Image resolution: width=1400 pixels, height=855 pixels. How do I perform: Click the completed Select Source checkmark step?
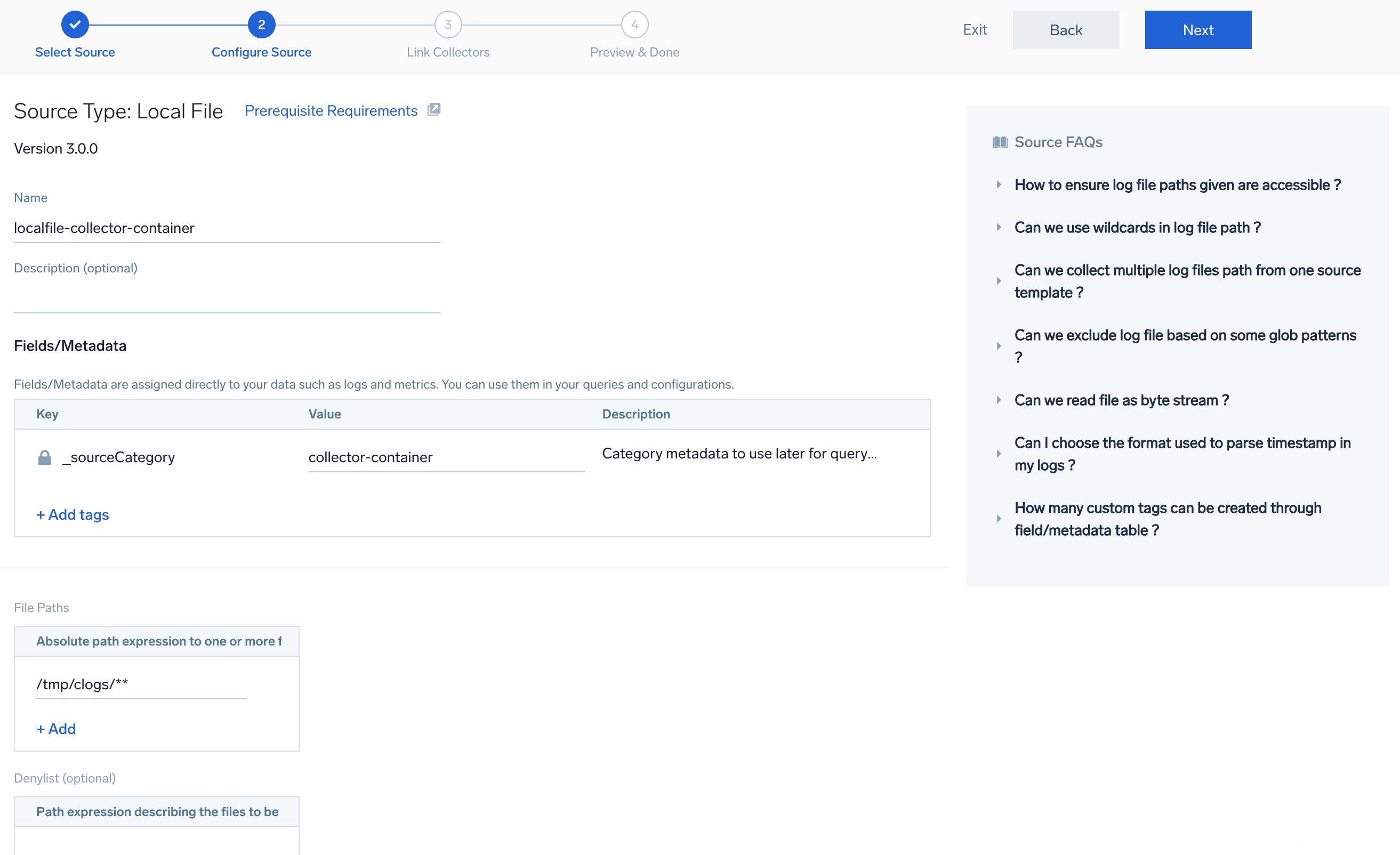coord(75,25)
